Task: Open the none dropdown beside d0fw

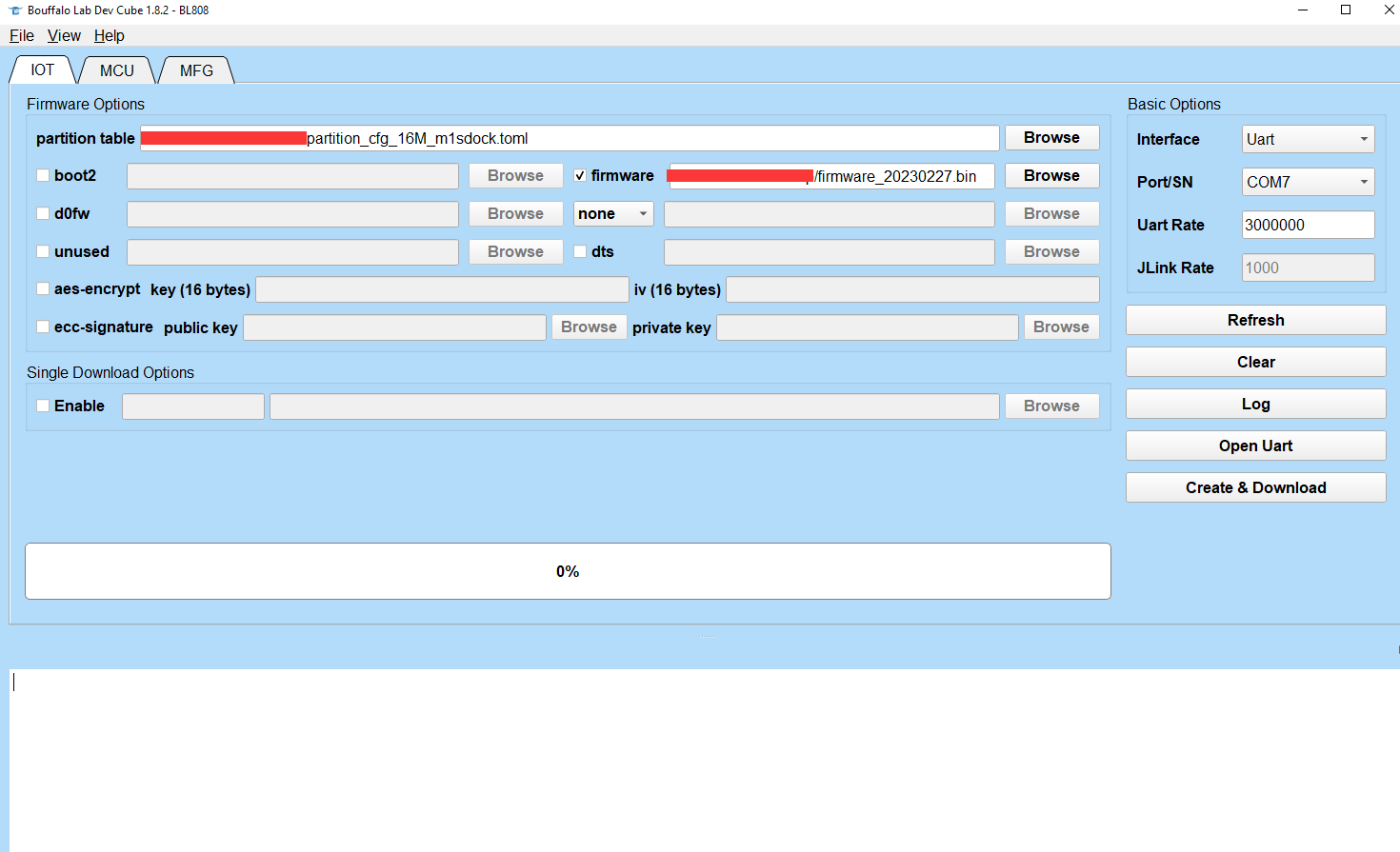Action: pyautogui.click(x=613, y=213)
